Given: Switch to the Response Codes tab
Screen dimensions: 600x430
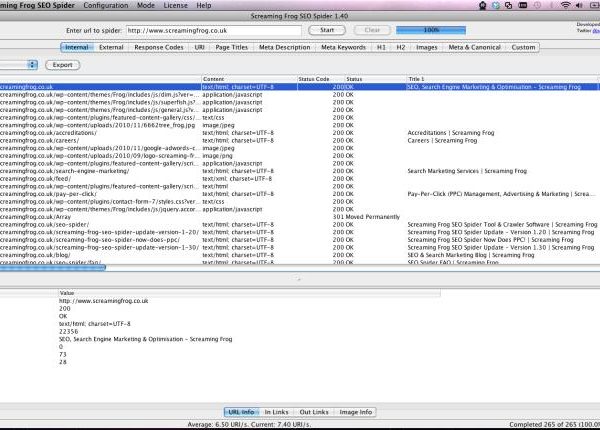Looking at the screenshot, I should tap(159, 47).
